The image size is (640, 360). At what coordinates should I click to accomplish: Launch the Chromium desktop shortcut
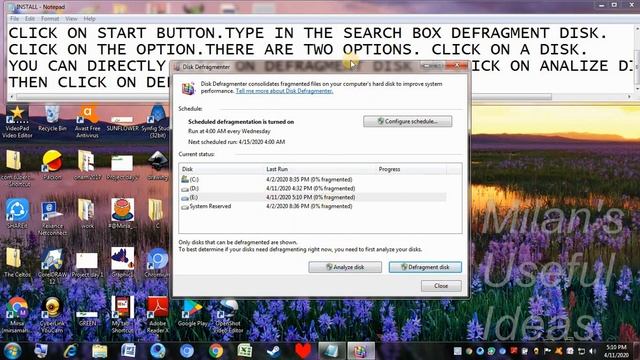click(x=158, y=262)
